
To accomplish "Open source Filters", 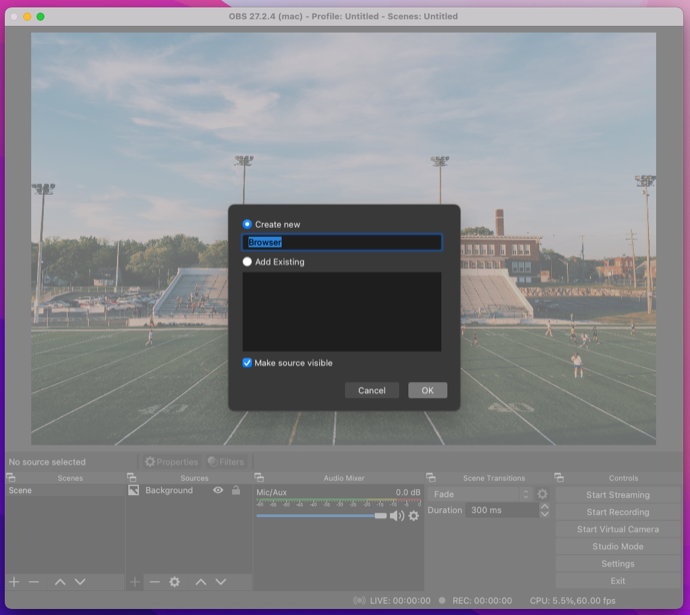I will click(x=226, y=462).
